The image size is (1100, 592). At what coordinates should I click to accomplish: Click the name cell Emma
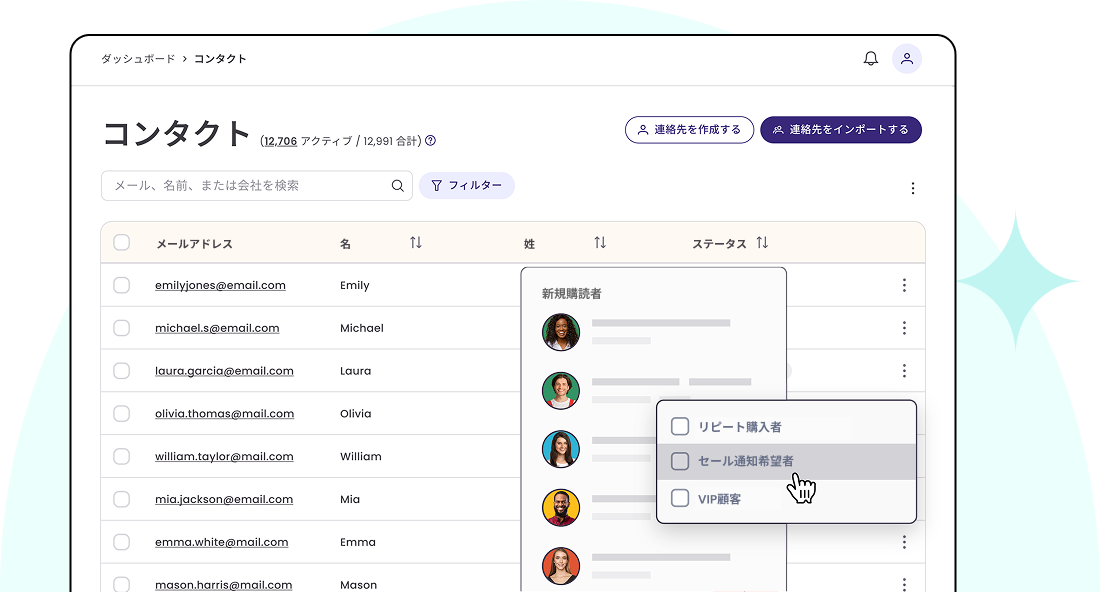pos(358,542)
